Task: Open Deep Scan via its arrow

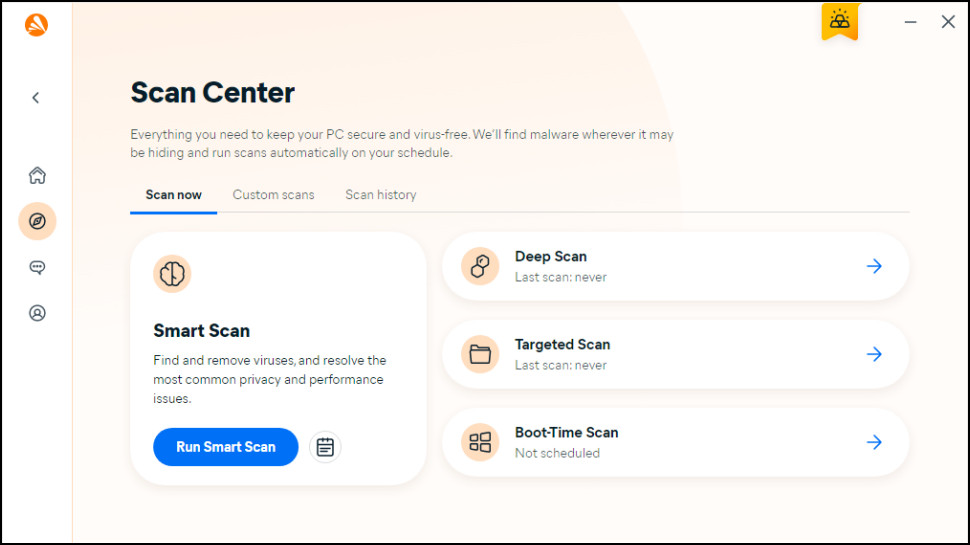Action: (x=874, y=267)
